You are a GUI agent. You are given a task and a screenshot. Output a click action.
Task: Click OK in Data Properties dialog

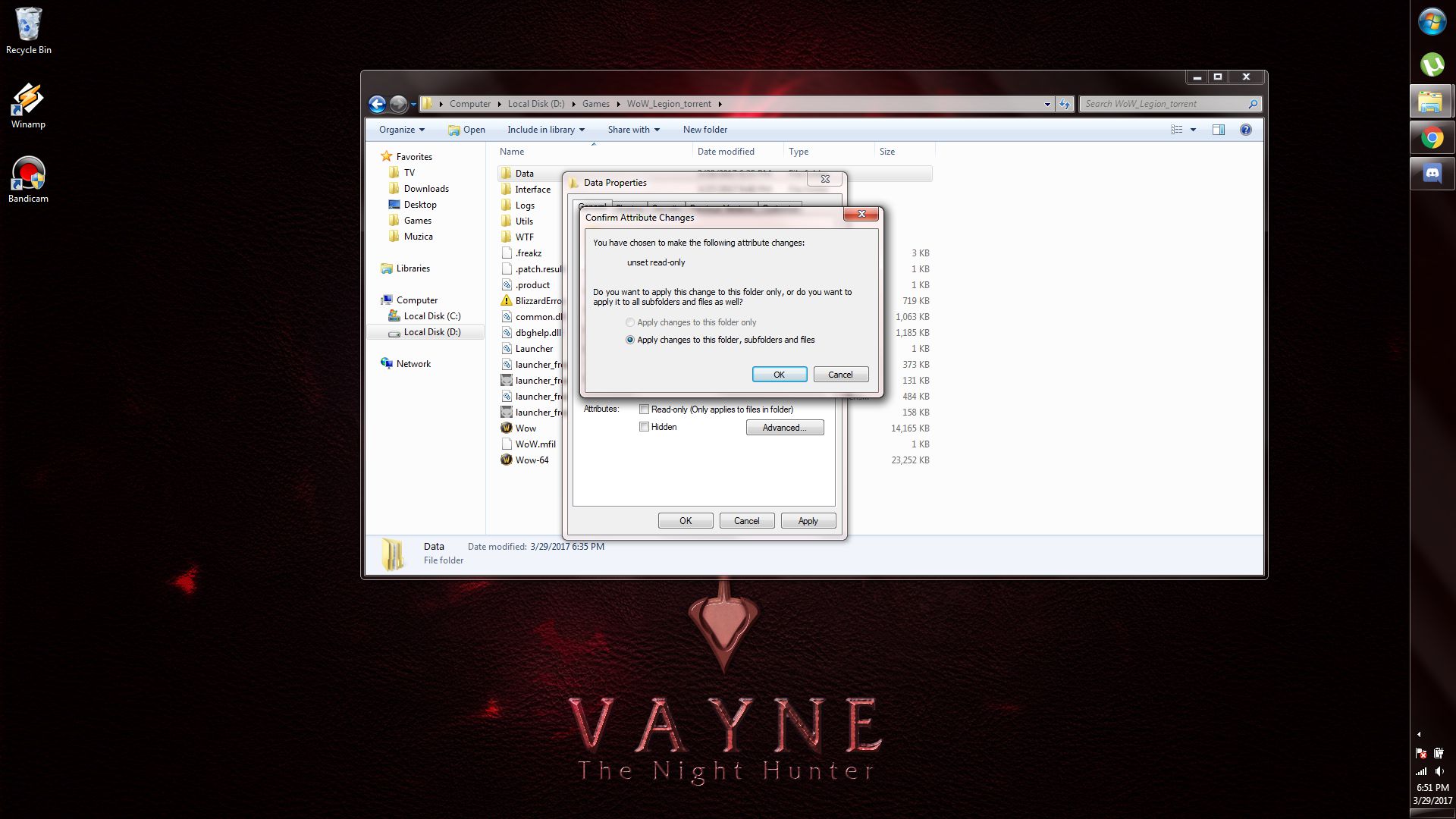(x=686, y=521)
